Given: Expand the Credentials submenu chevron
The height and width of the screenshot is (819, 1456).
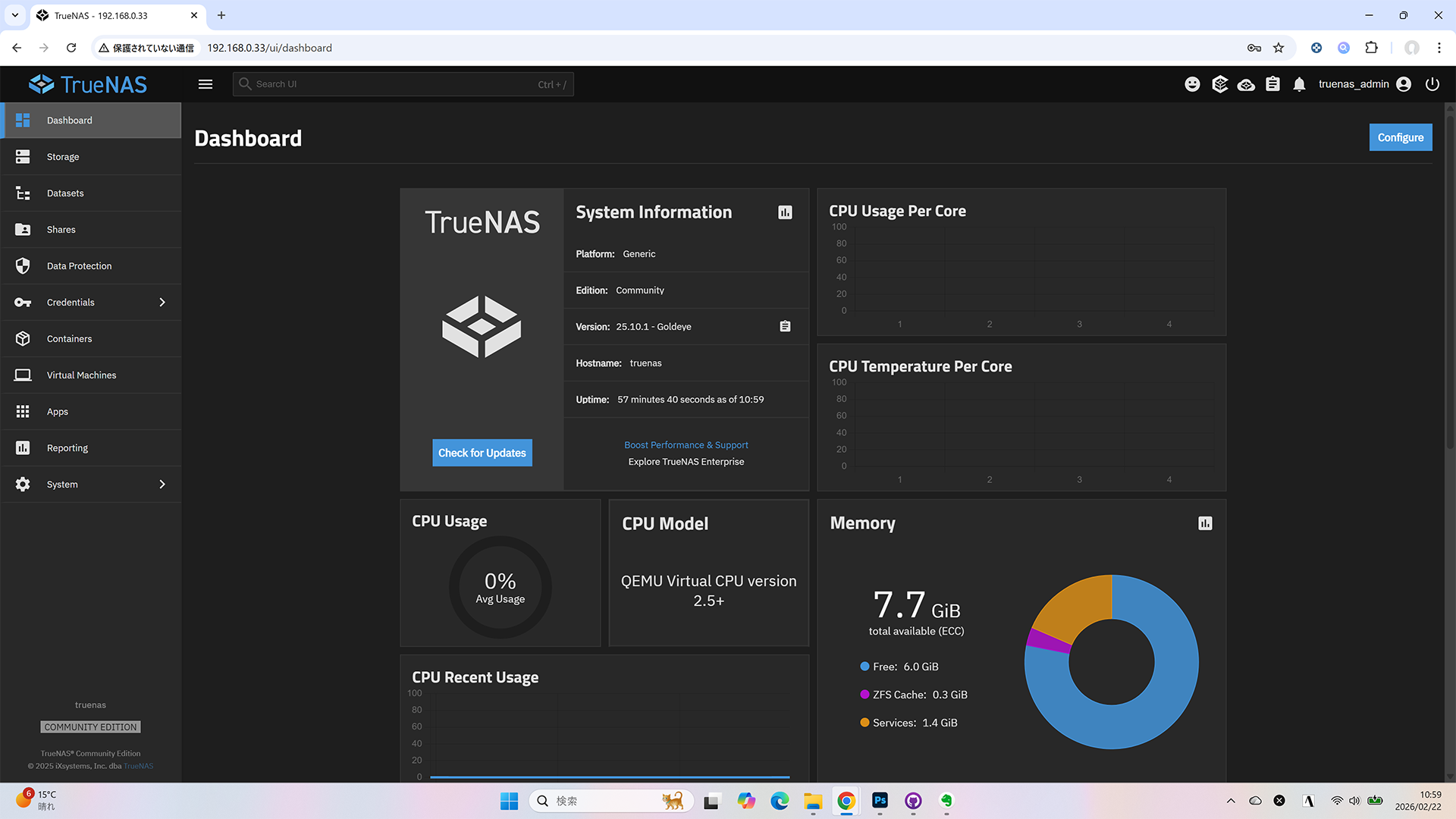Looking at the screenshot, I should pyautogui.click(x=162, y=303).
